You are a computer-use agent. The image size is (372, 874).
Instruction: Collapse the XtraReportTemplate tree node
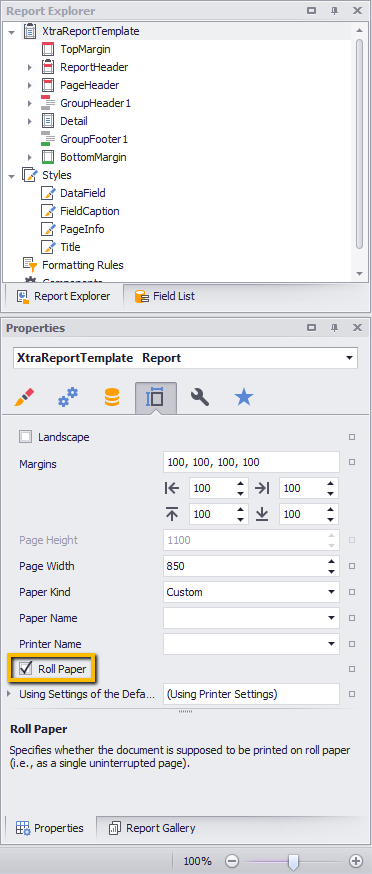click(x=11, y=32)
